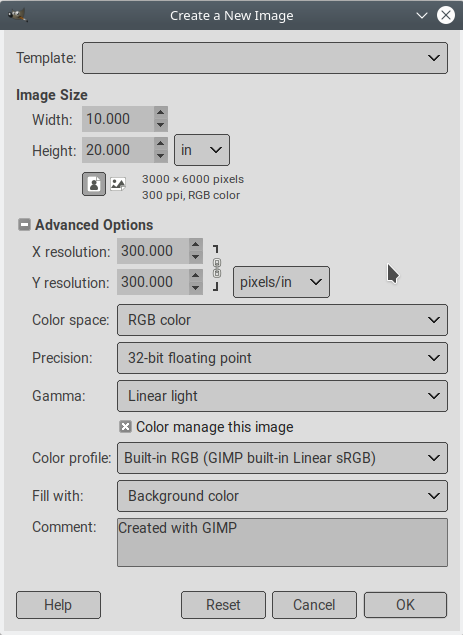The height and width of the screenshot is (635, 463).
Task: Select portrait orientation icon
Action: click(94, 184)
